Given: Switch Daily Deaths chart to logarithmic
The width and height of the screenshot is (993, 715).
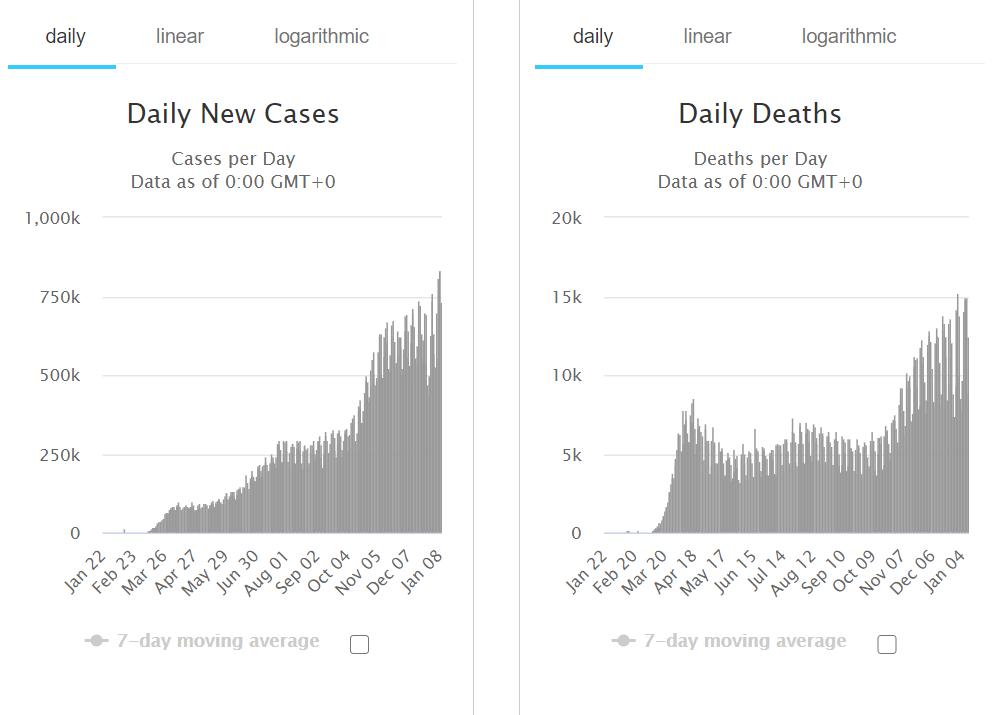Looking at the screenshot, I should [849, 36].
